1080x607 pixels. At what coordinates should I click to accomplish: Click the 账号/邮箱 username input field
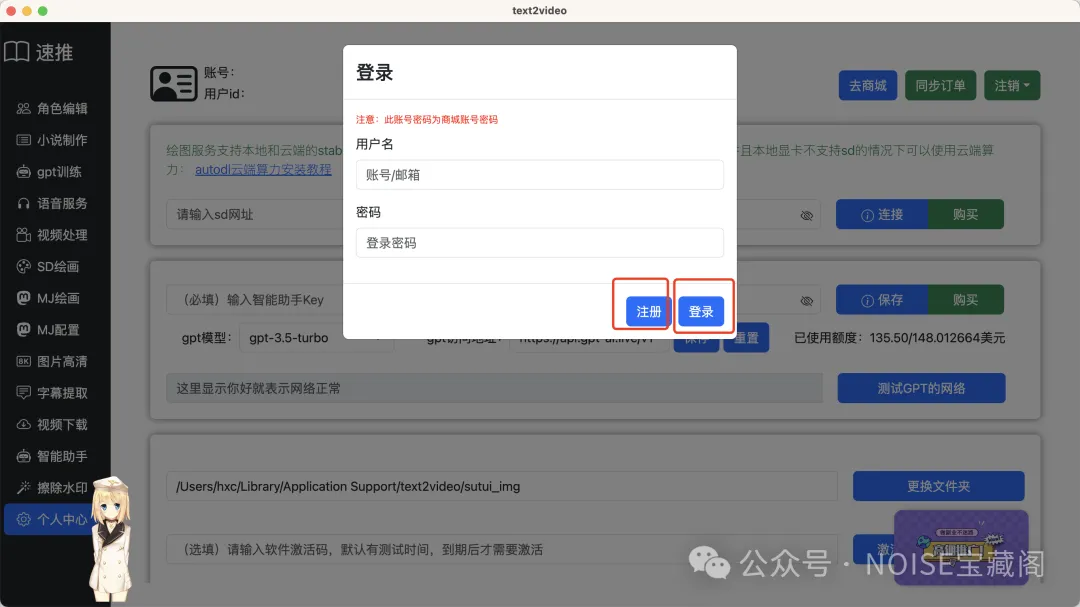540,174
